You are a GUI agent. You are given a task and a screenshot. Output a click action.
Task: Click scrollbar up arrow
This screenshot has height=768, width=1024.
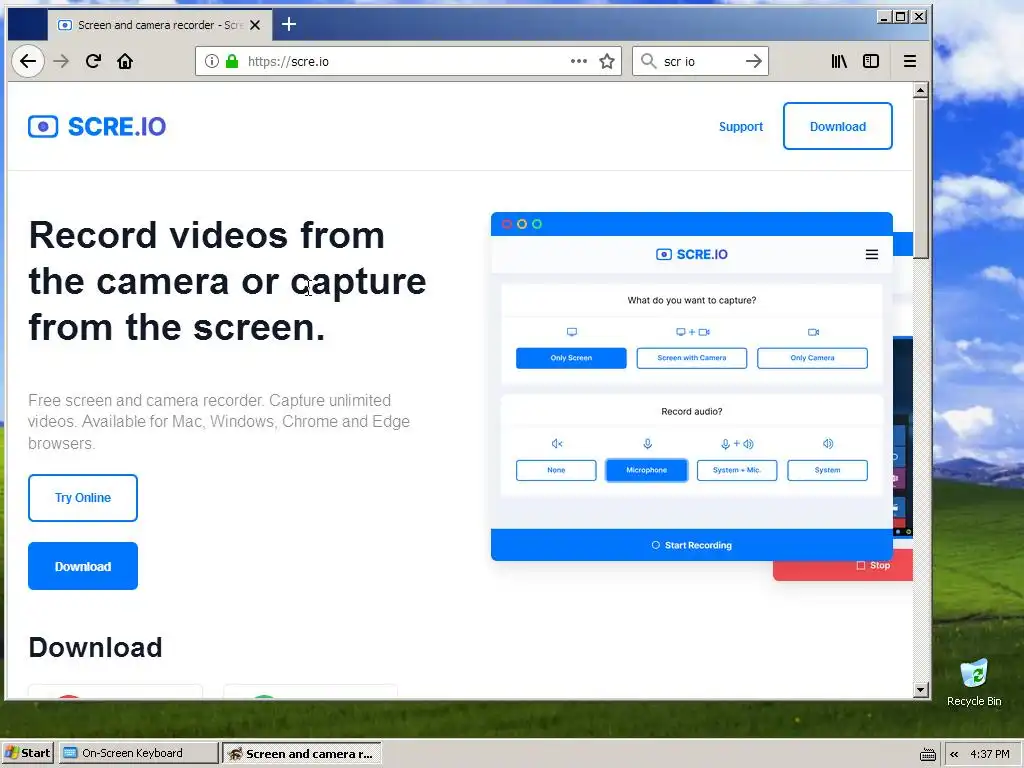pyautogui.click(x=921, y=90)
